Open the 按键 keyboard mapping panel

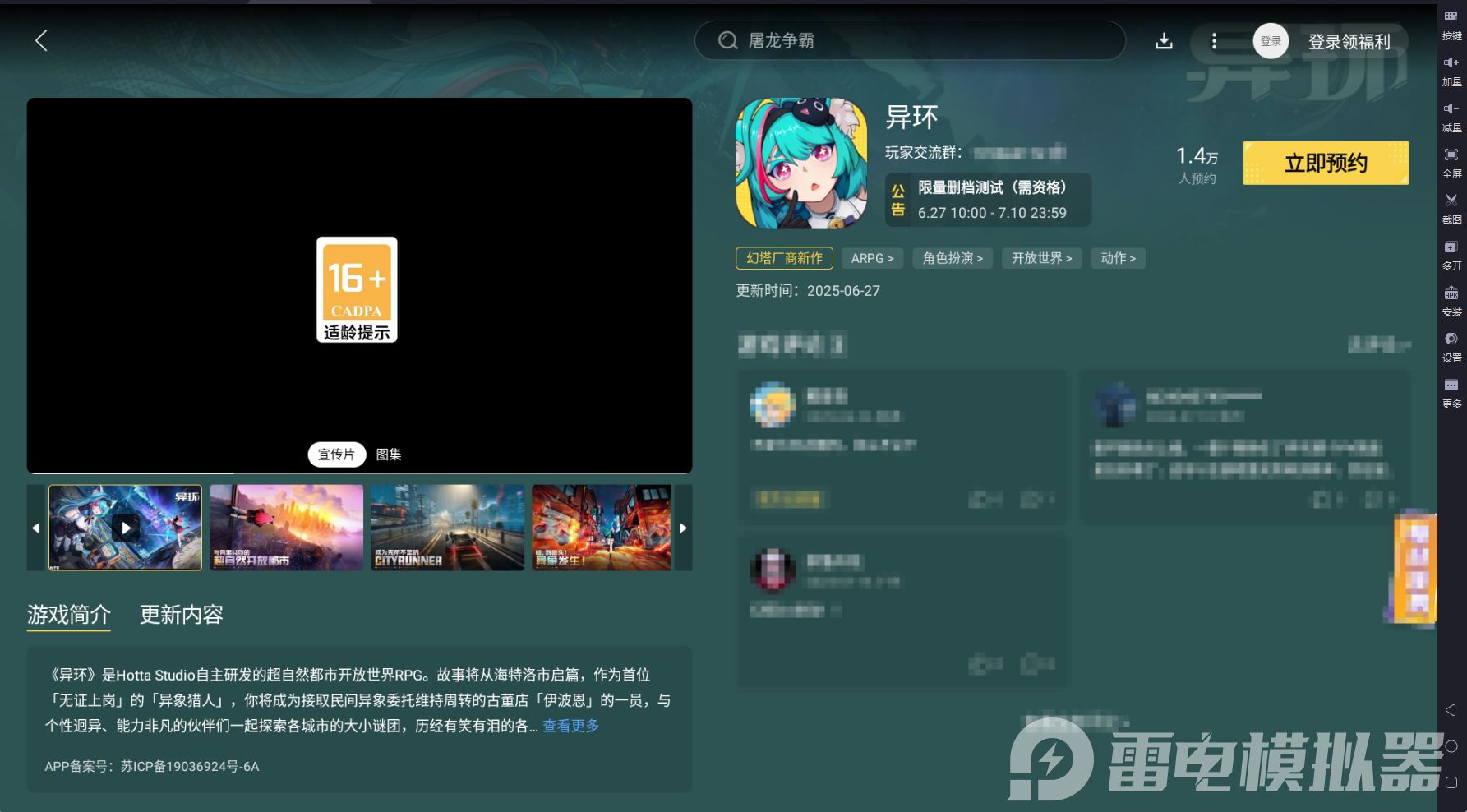tap(1451, 25)
